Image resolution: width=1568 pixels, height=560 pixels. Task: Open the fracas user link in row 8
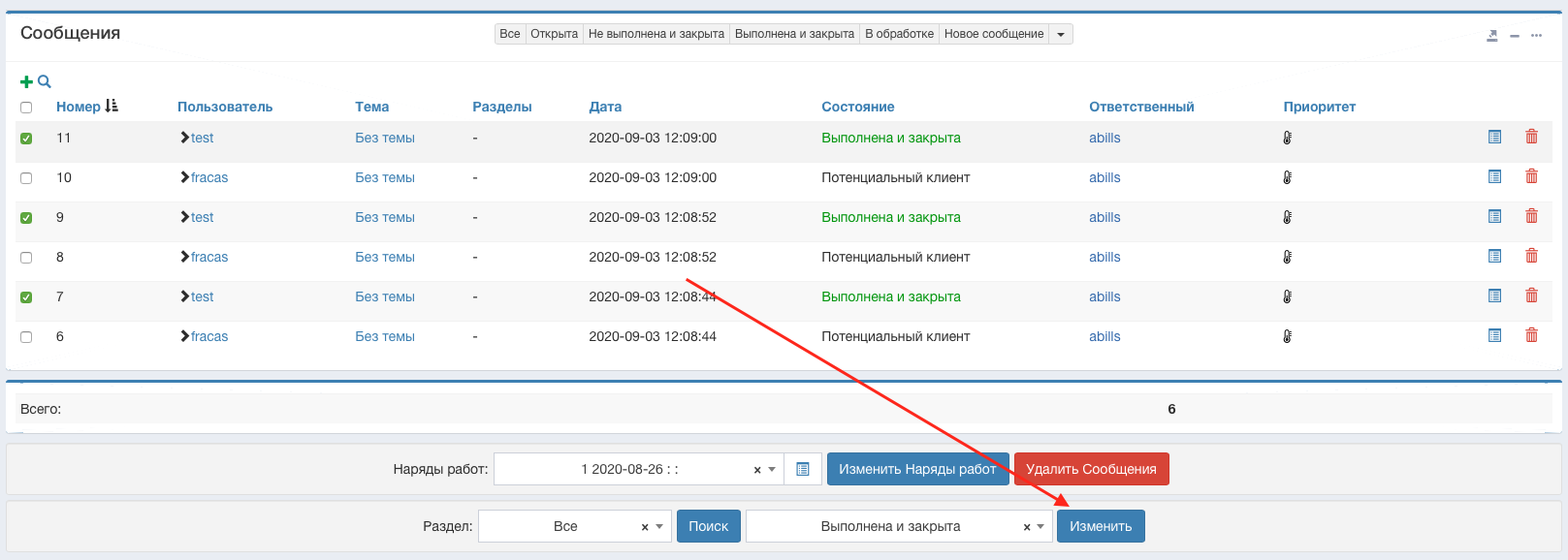point(209,257)
